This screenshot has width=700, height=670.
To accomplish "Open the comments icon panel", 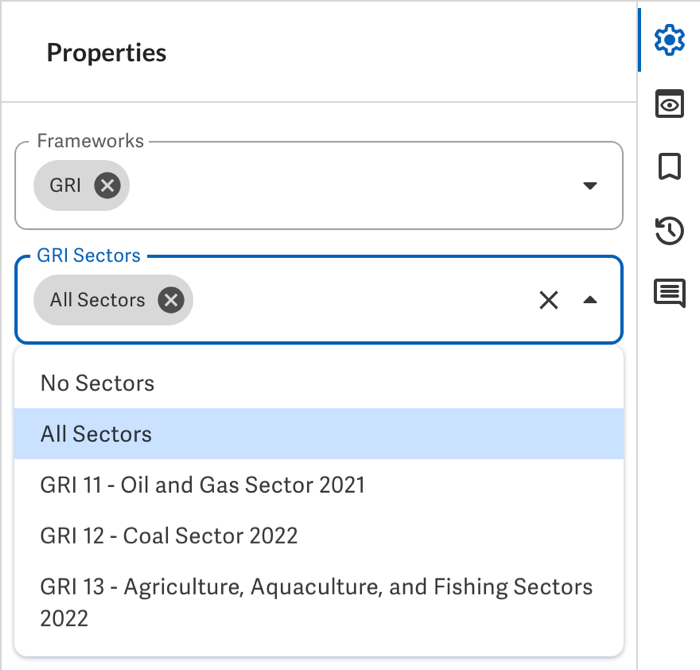I will pyautogui.click(x=669, y=293).
